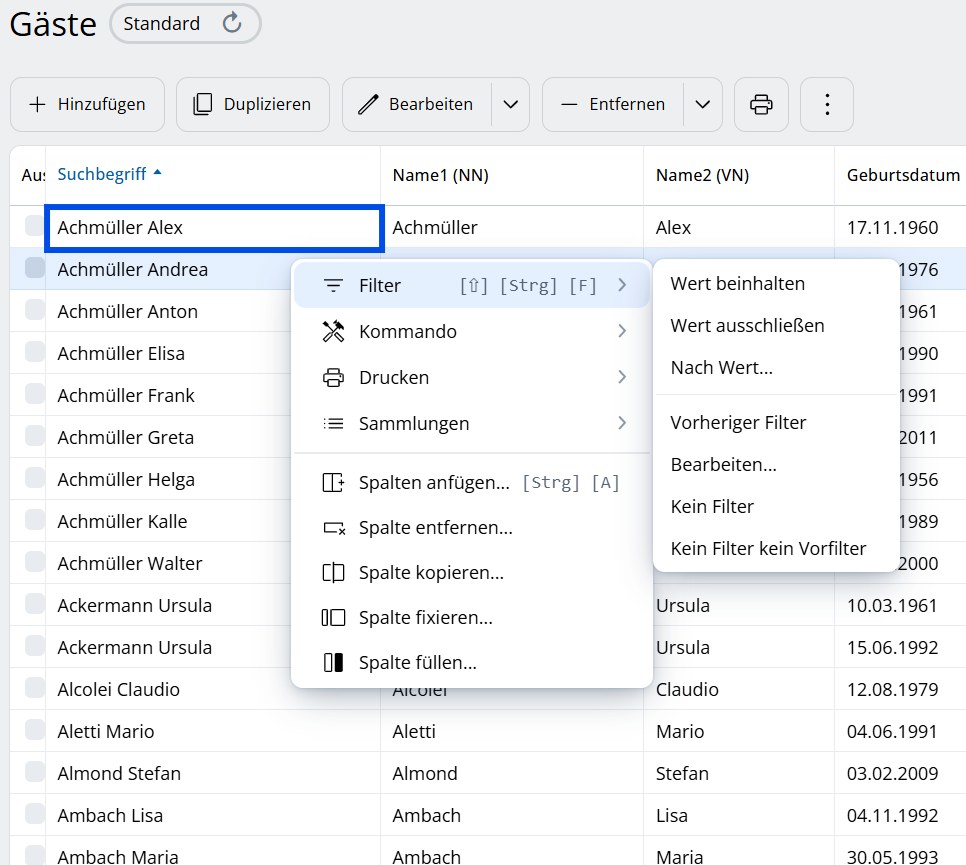The image size is (966, 865).
Task: Click the Duplizieren button
Action: (253, 105)
